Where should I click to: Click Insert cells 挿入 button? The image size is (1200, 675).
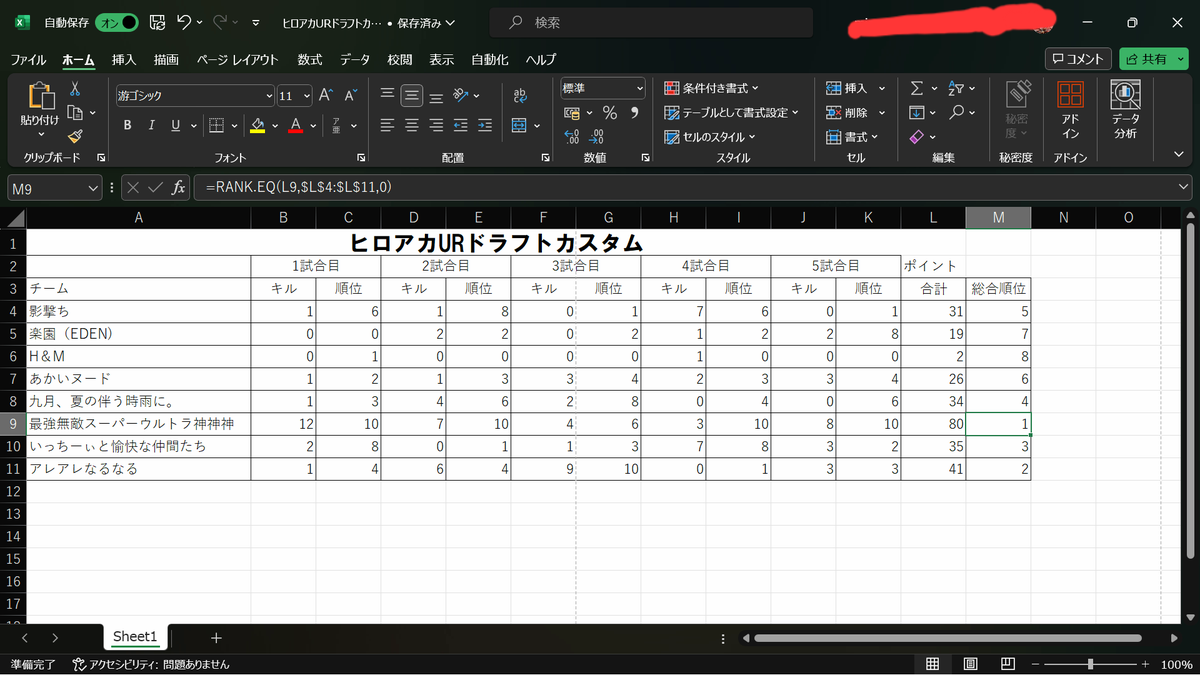[x=848, y=88]
